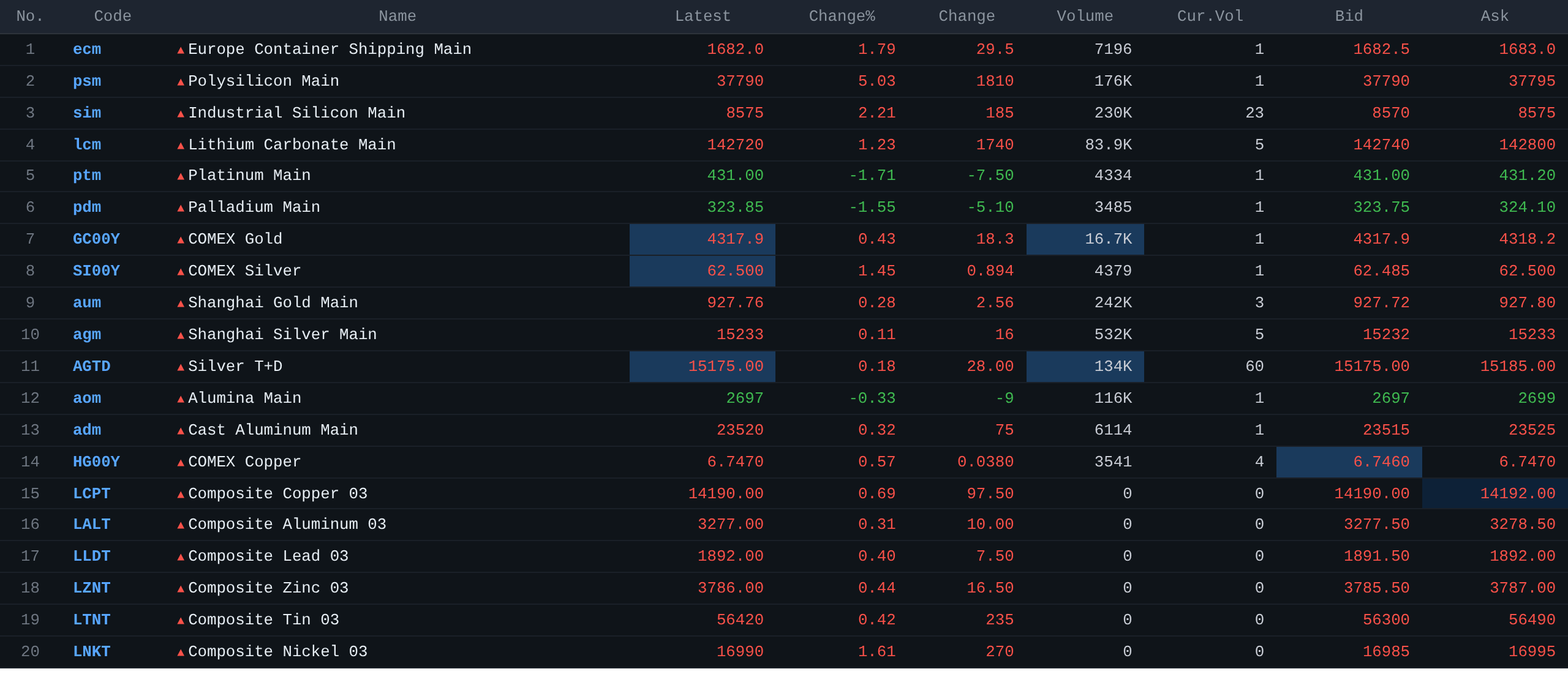Click the triangle marker next to Silver T+D
This screenshot has width=1568, height=677.
[x=181, y=367]
